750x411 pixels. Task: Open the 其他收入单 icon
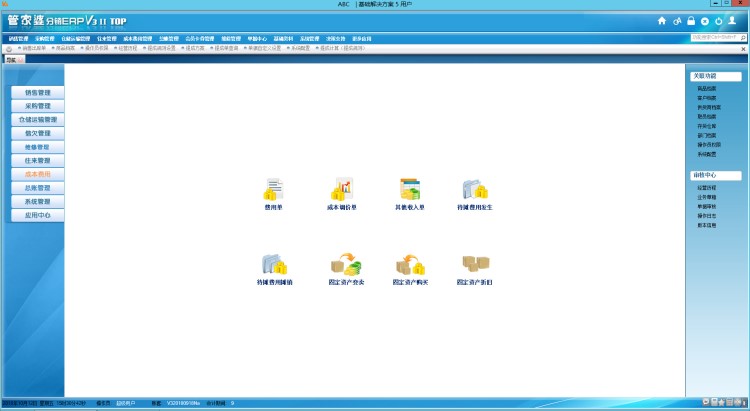[x=410, y=189]
